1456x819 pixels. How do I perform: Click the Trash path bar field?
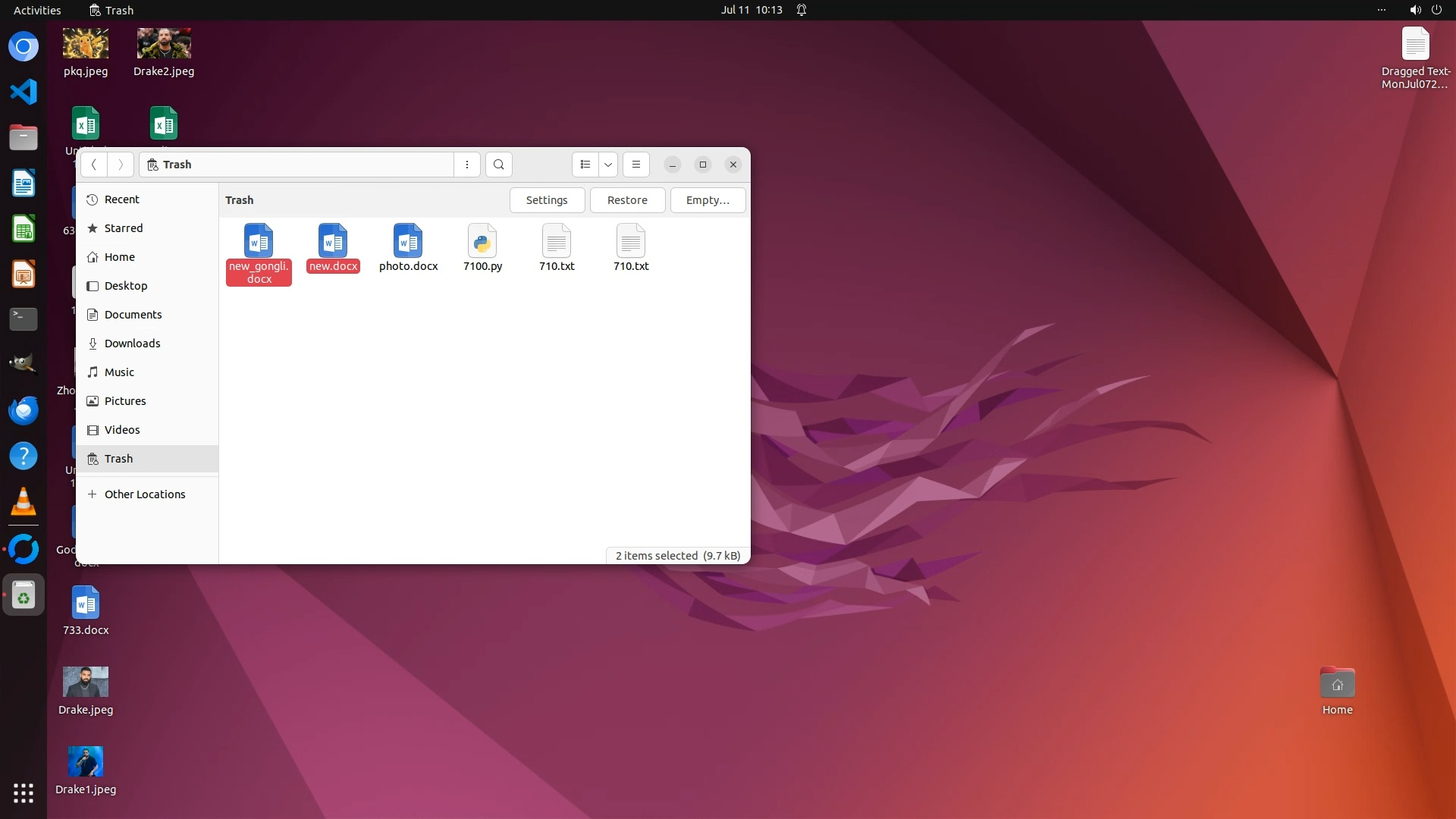pyautogui.click(x=296, y=165)
